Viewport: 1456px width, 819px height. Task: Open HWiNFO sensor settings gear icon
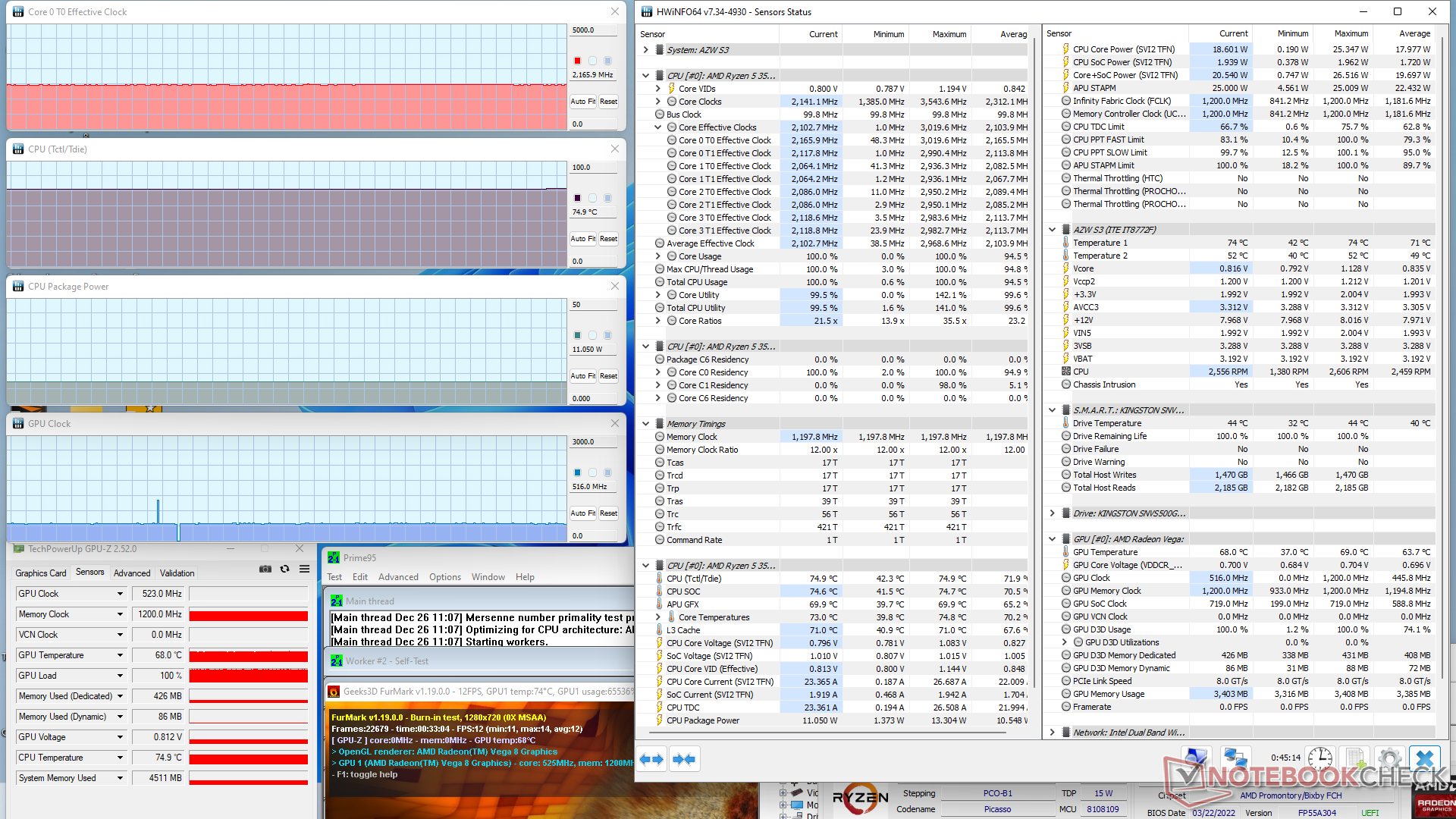click(x=1389, y=758)
